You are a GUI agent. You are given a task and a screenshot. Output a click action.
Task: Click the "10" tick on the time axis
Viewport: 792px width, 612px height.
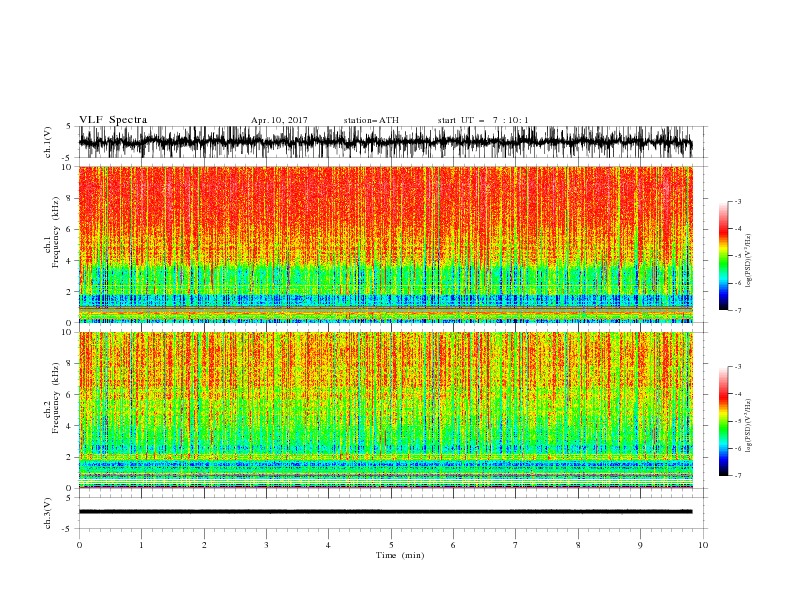pyautogui.click(x=703, y=545)
